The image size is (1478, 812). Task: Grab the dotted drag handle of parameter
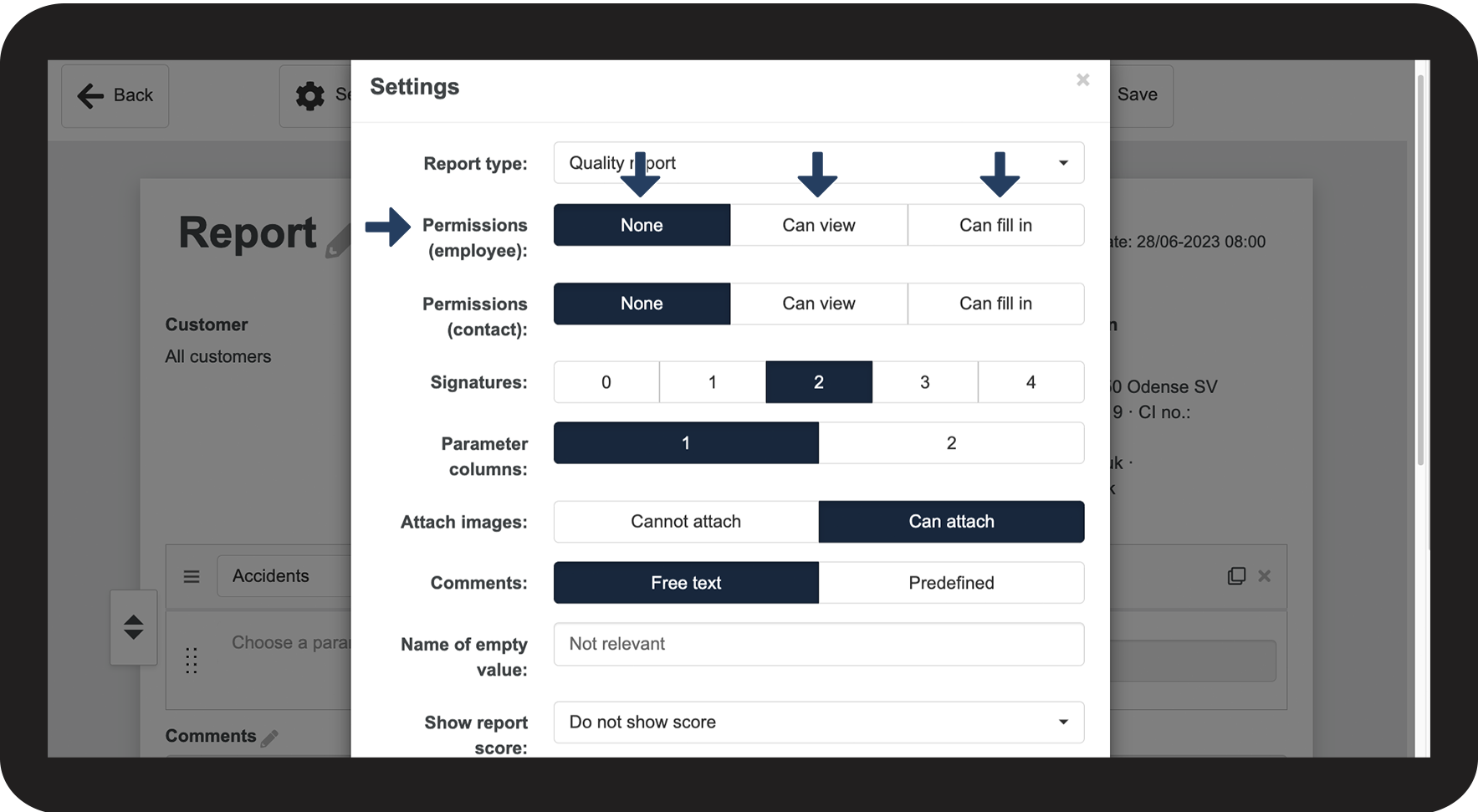tap(192, 661)
